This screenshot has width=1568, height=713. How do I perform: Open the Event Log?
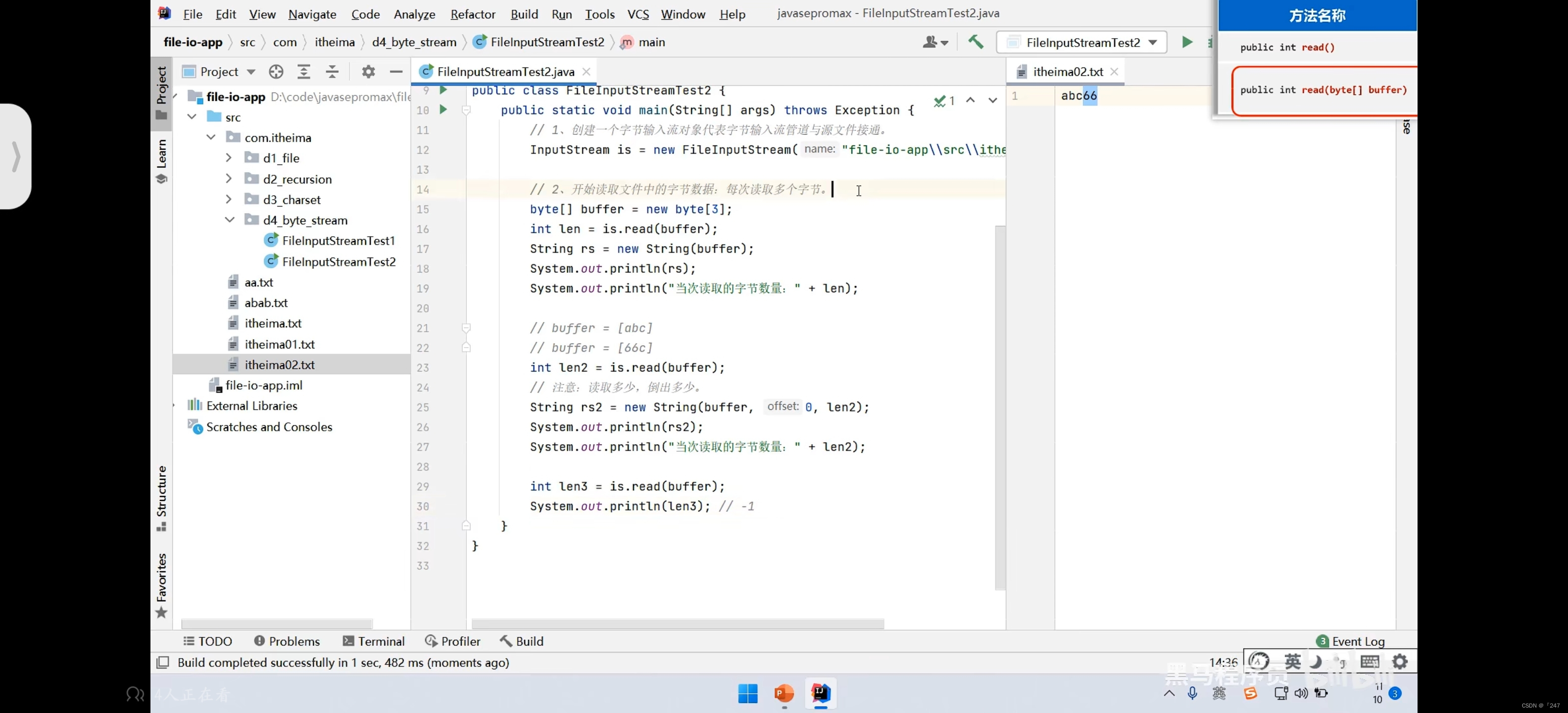[1350, 641]
